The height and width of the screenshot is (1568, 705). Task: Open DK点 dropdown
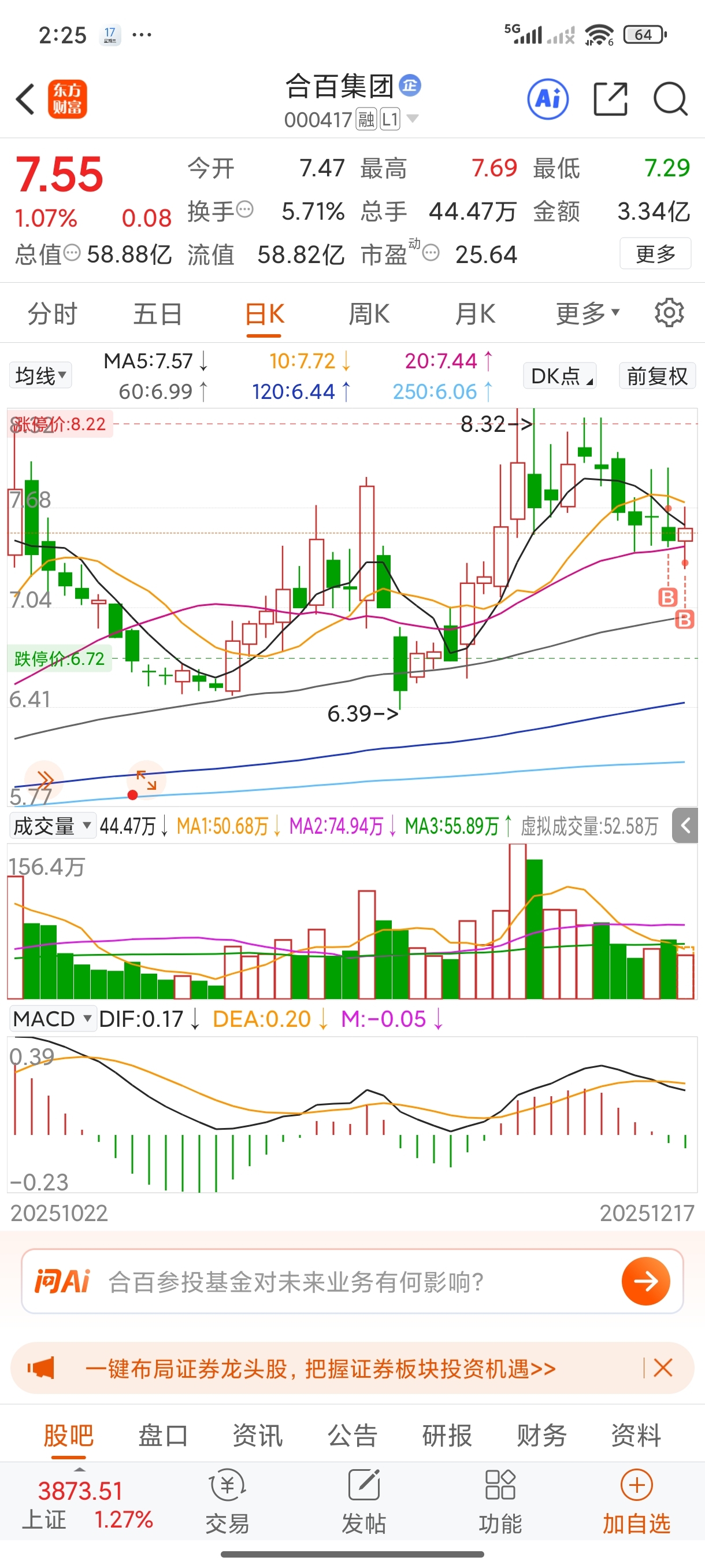(x=559, y=376)
